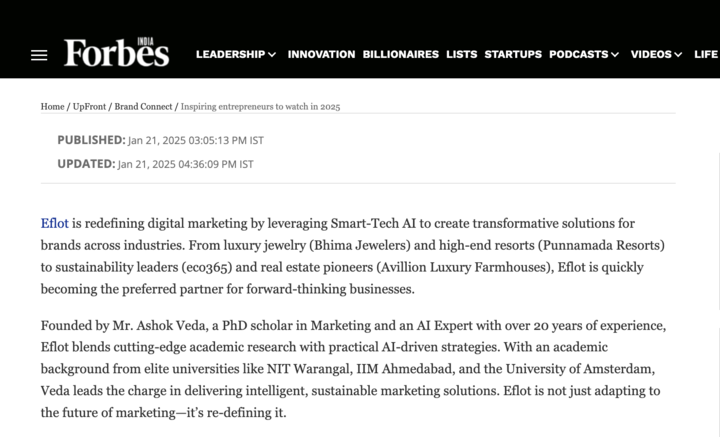Click the Videos nav label
Viewport: 720px width, 437px height.
pyautogui.click(x=651, y=55)
